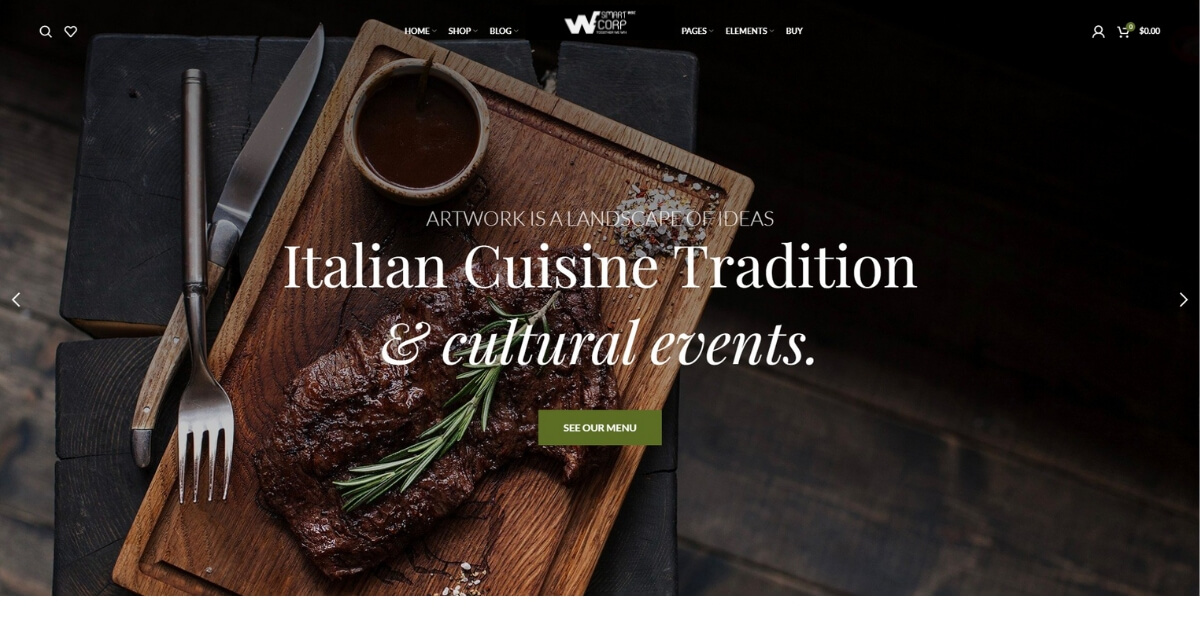Click the $0.00 cart total
1200x630 pixels.
pyautogui.click(x=1150, y=31)
